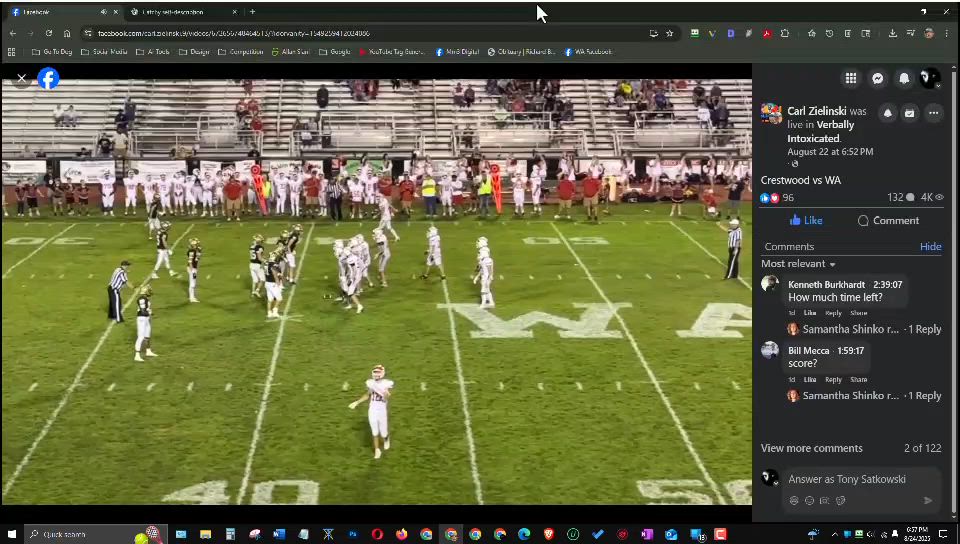Switch to the Facebook browser tab
Screen dimensions: 960x544
(61, 12)
